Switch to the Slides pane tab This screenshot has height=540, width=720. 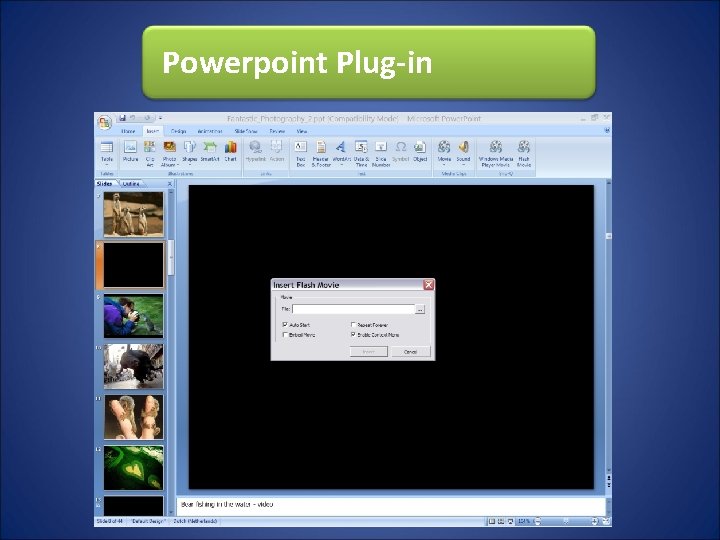(105, 184)
